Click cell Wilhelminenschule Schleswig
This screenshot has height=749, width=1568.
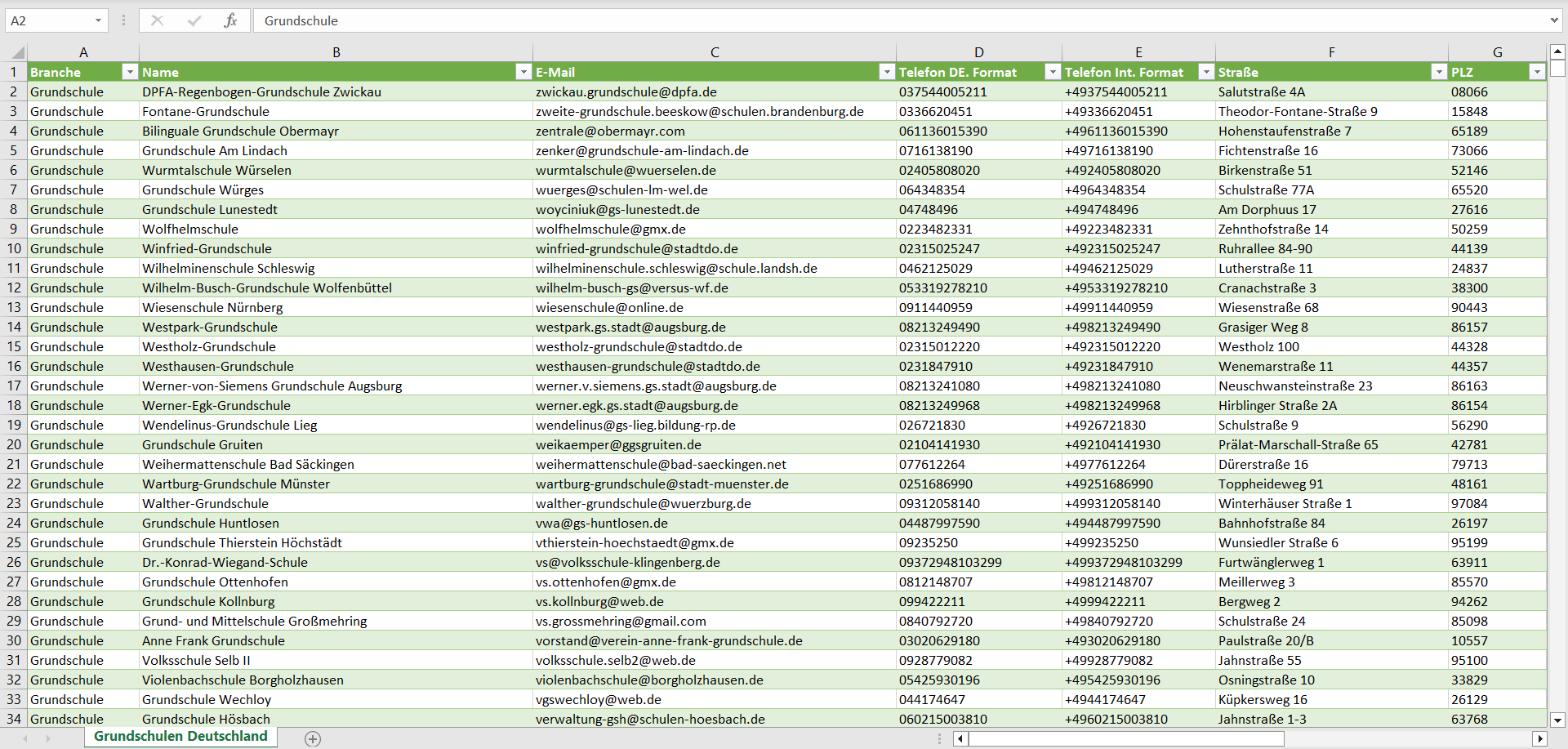point(336,268)
